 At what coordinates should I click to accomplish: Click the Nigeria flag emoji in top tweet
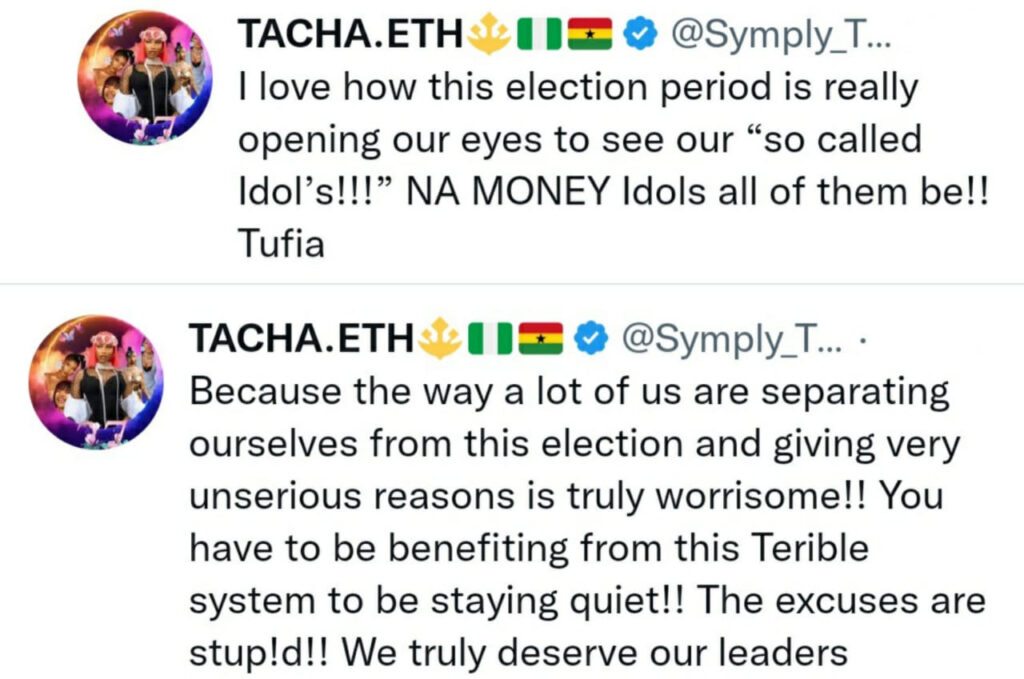[535, 36]
